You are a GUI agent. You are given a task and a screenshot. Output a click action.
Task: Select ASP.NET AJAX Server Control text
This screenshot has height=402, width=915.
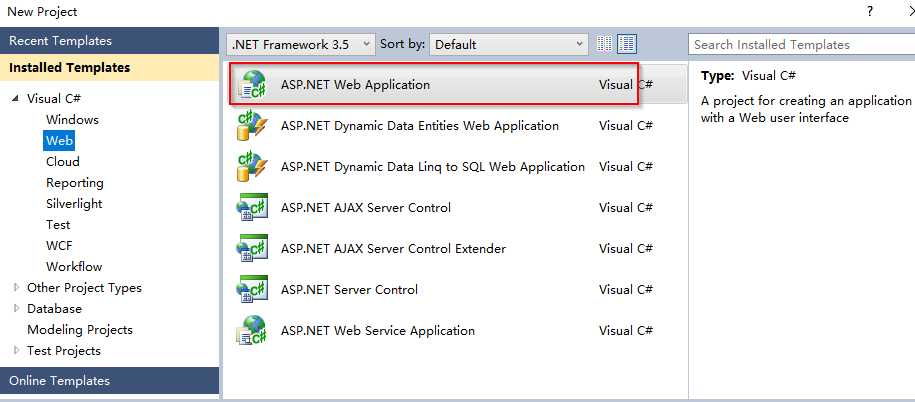[x=366, y=208]
